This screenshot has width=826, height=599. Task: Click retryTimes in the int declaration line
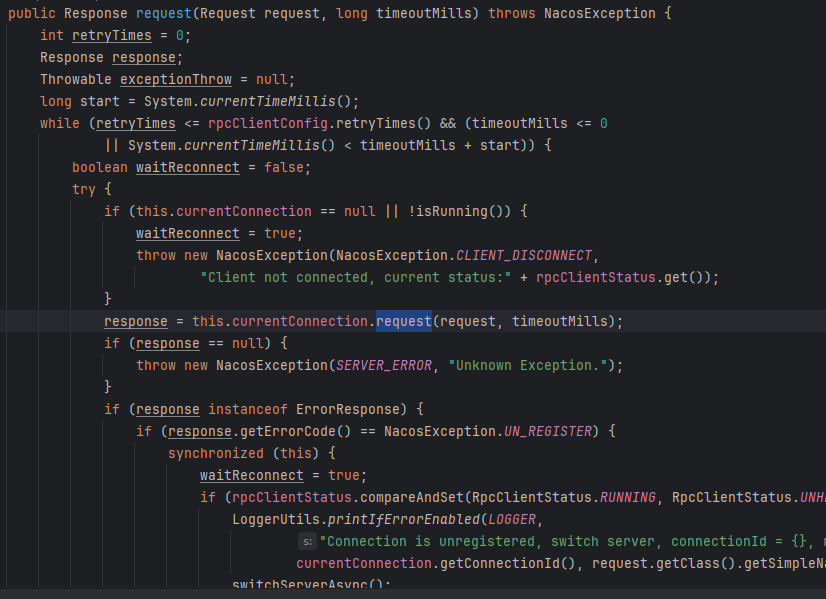click(x=112, y=35)
